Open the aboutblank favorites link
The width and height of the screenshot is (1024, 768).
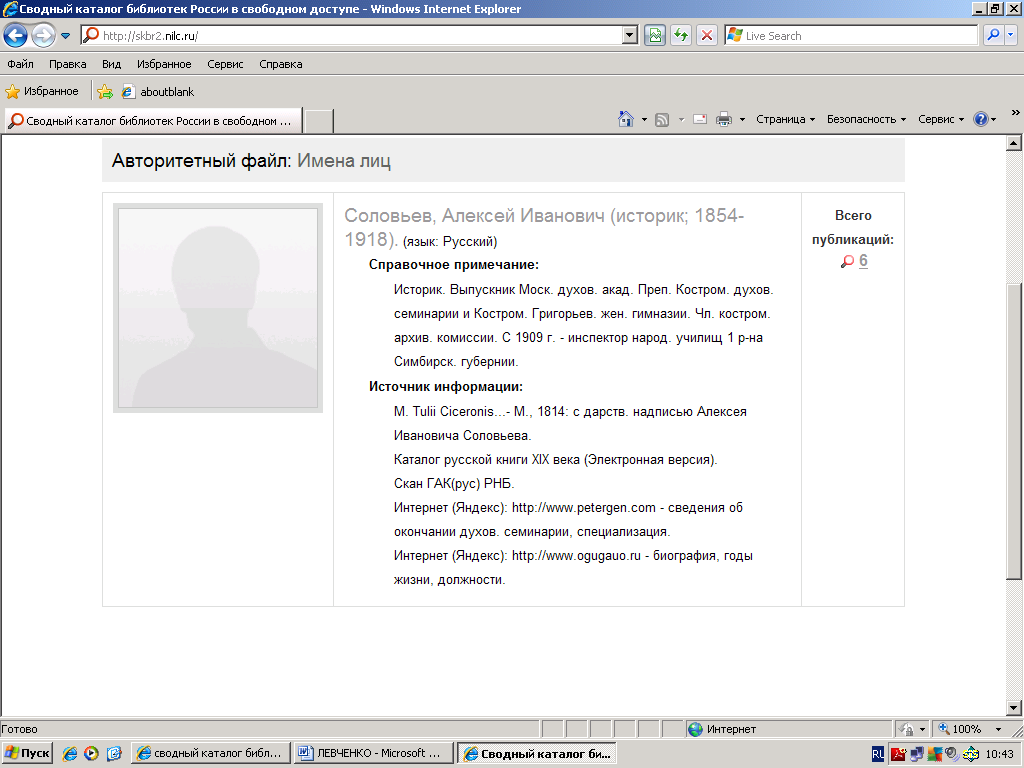pyautogui.click(x=158, y=91)
